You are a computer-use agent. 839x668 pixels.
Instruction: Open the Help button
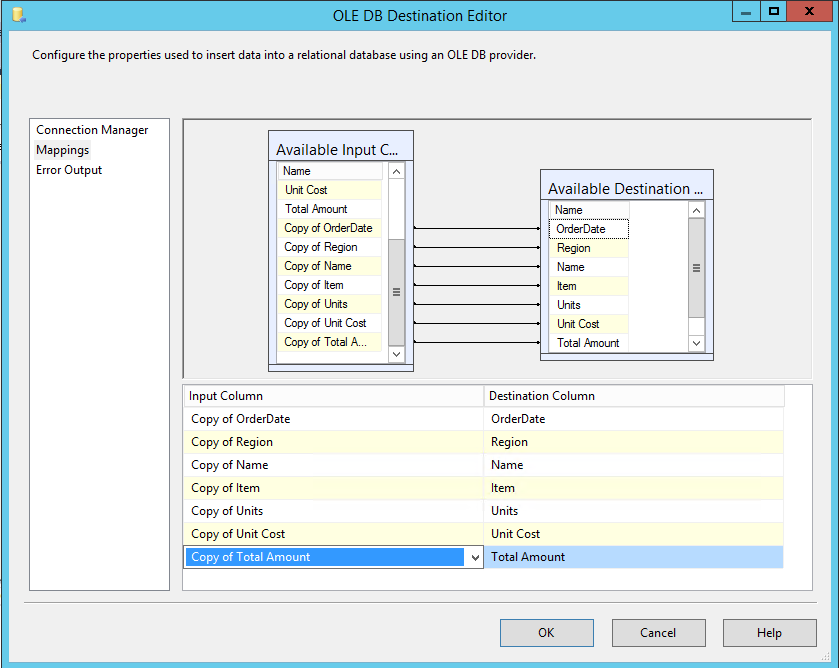click(769, 632)
